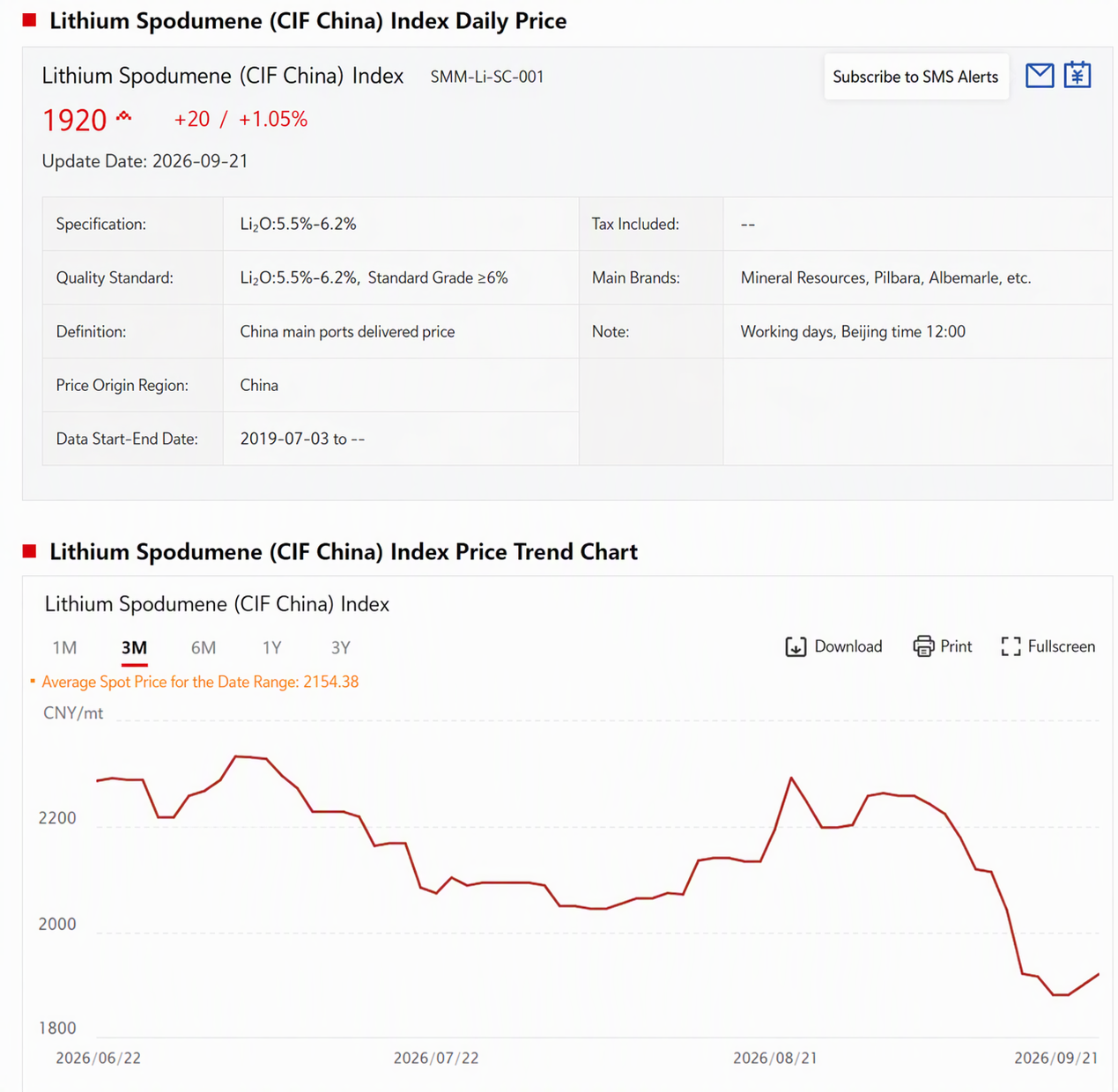Open the yuan calendar price icon
The width and height of the screenshot is (1118, 1092).
1077,75
